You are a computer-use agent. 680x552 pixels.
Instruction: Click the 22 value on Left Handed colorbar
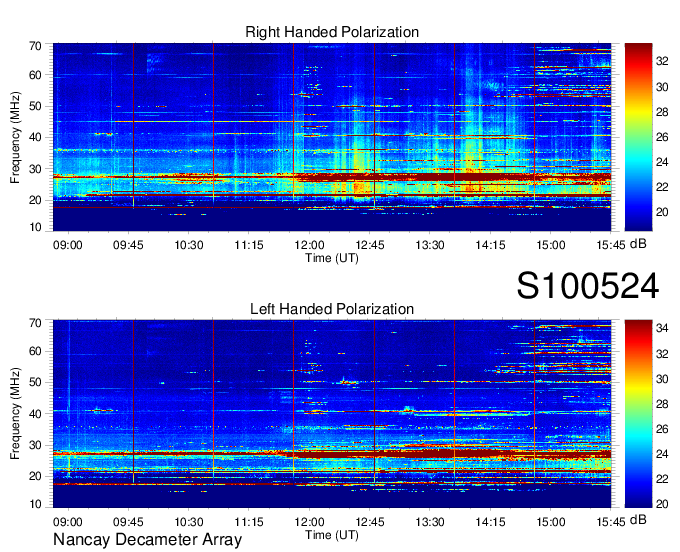pyautogui.click(x=662, y=479)
